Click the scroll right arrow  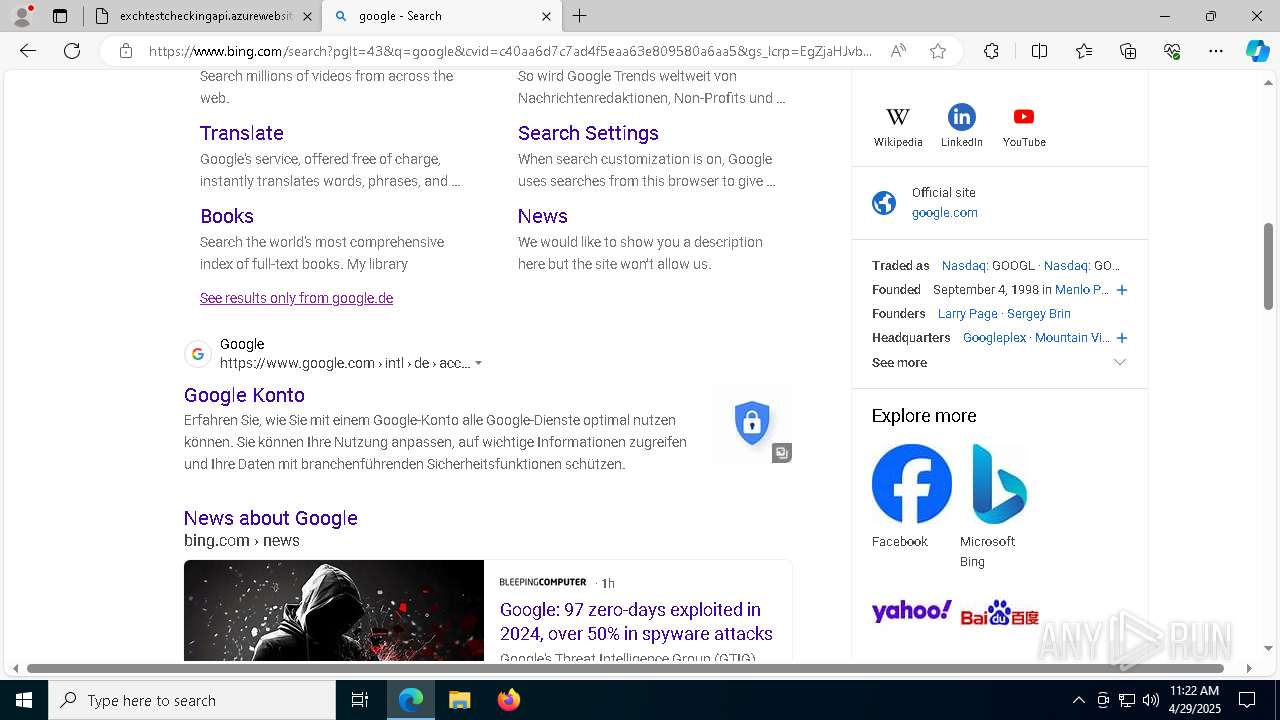pyautogui.click(x=1248, y=668)
